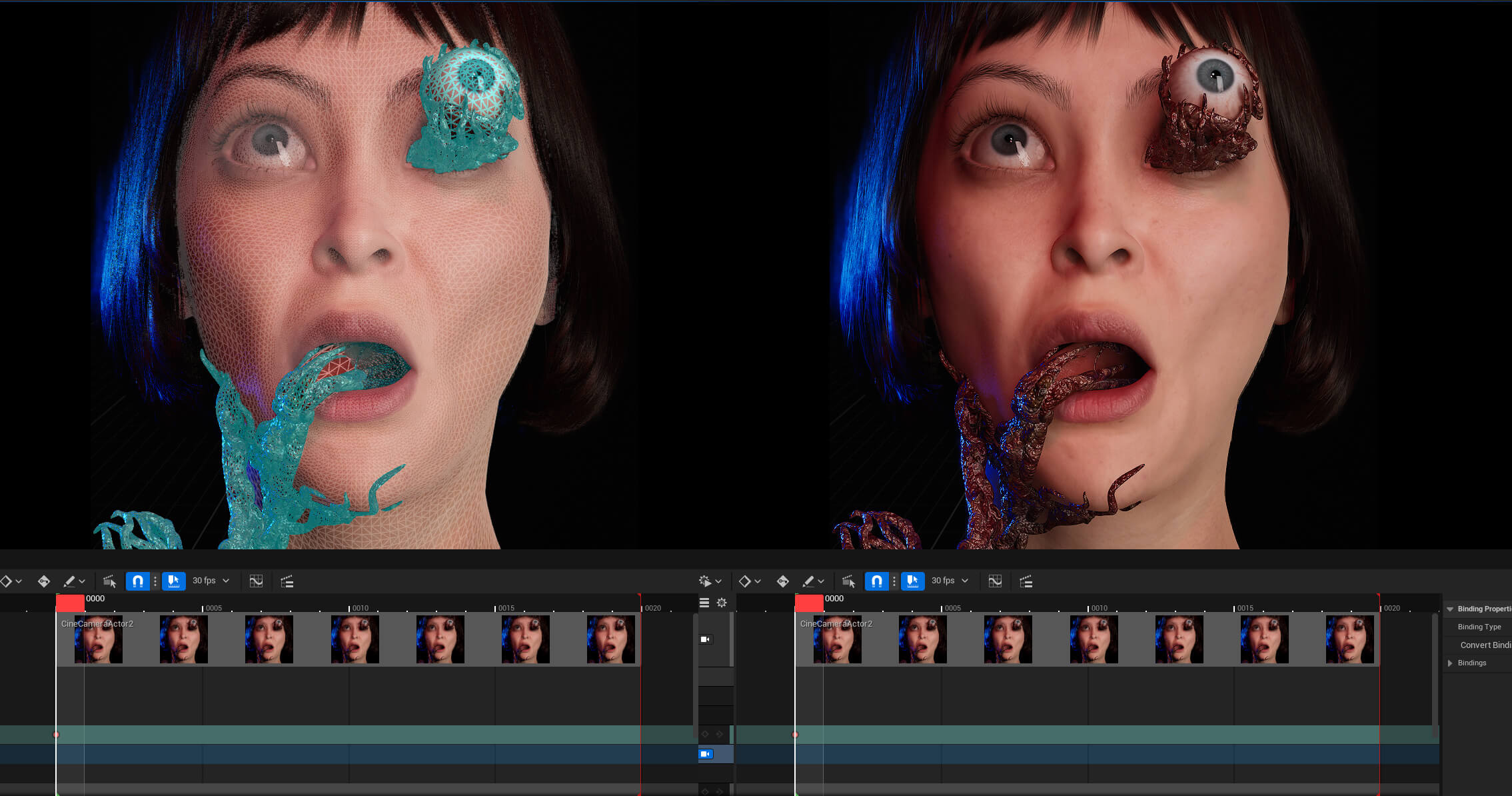
Task: Open left Sequencer pencil edit options dropdown
Action: [x=74, y=581]
